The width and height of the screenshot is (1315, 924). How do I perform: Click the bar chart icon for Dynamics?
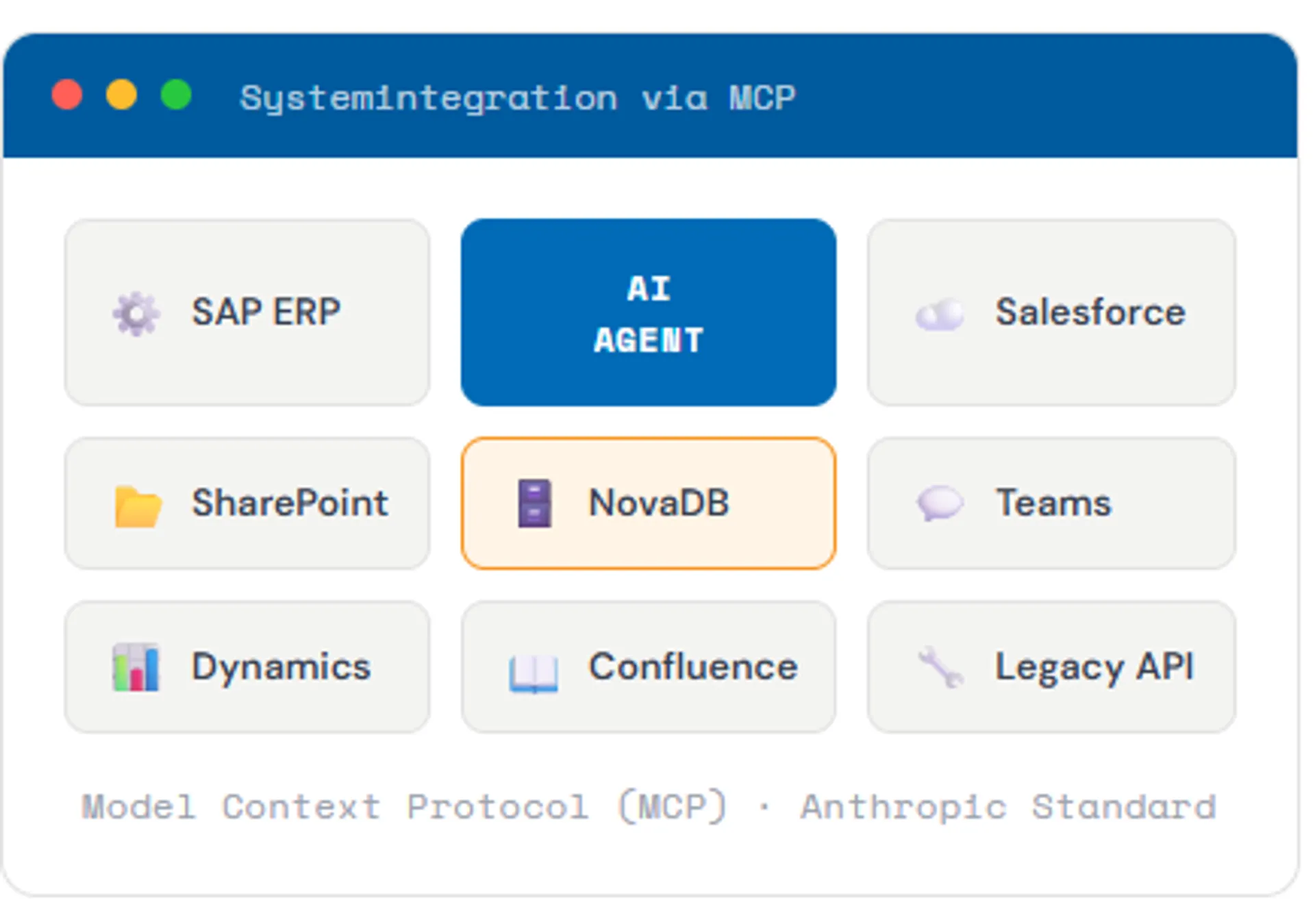tap(136, 667)
